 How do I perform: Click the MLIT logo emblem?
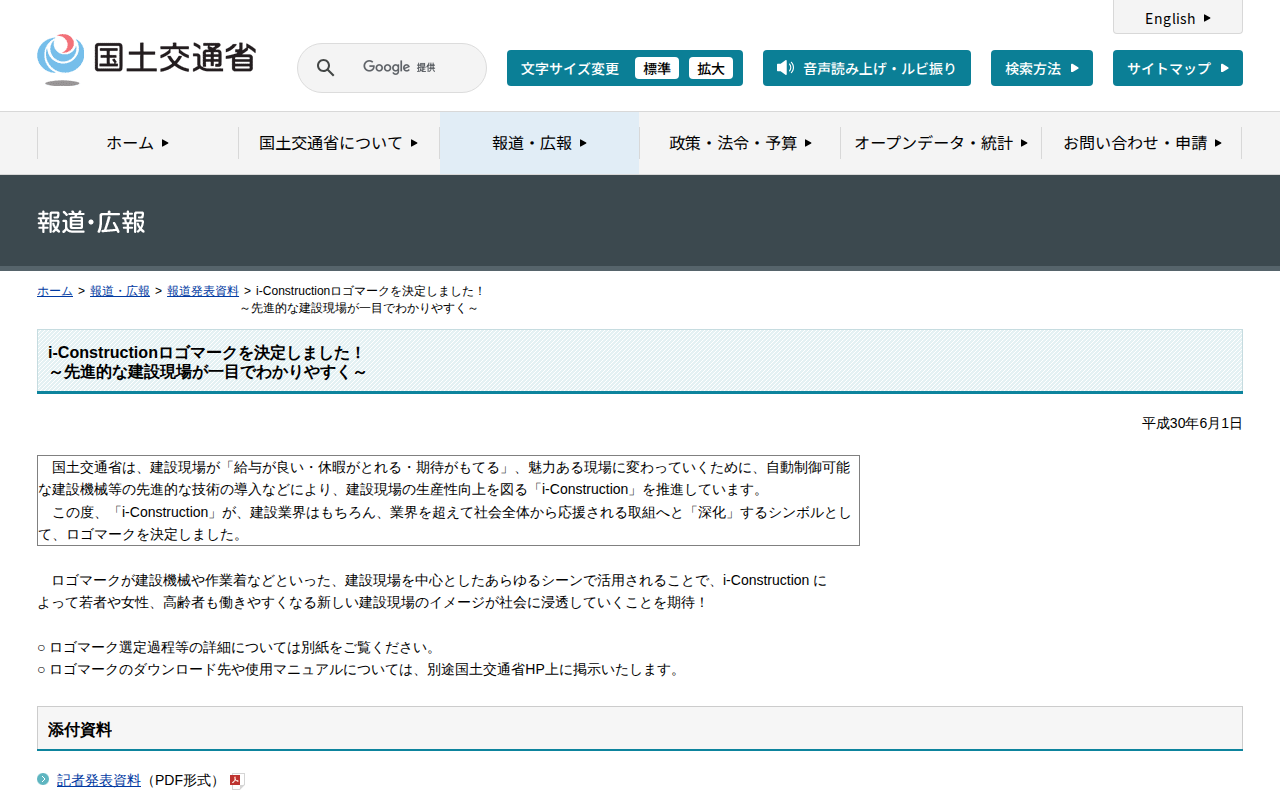pyautogui.click(x=61, y=58)
